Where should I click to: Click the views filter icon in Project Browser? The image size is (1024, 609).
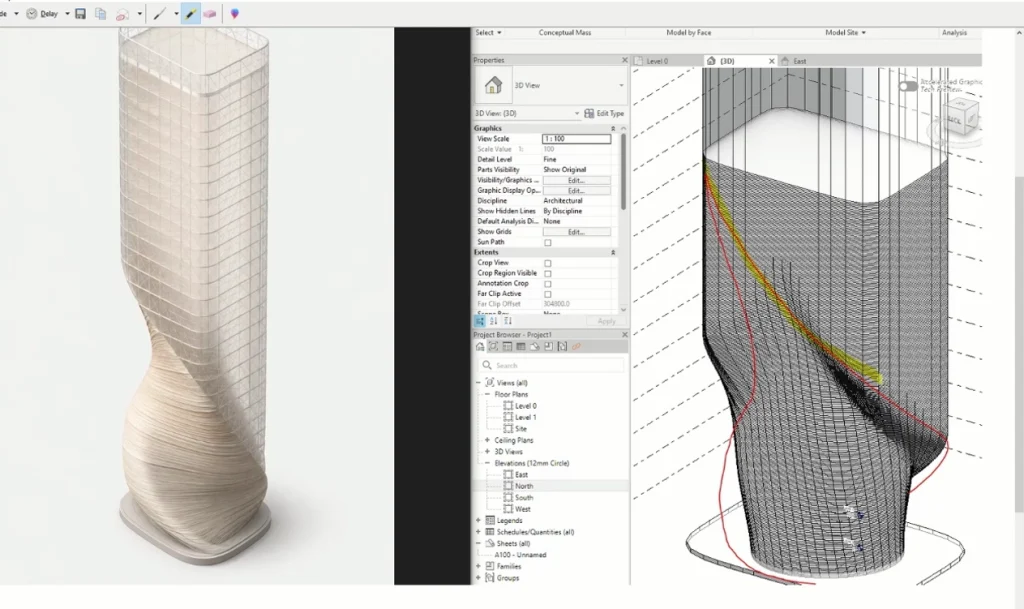494,347
